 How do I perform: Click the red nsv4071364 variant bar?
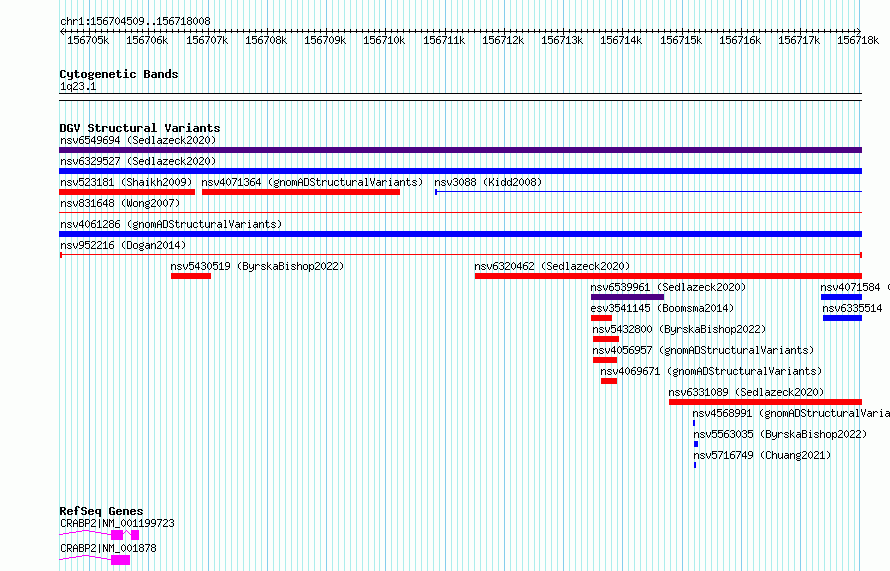[x=301, y=192]
